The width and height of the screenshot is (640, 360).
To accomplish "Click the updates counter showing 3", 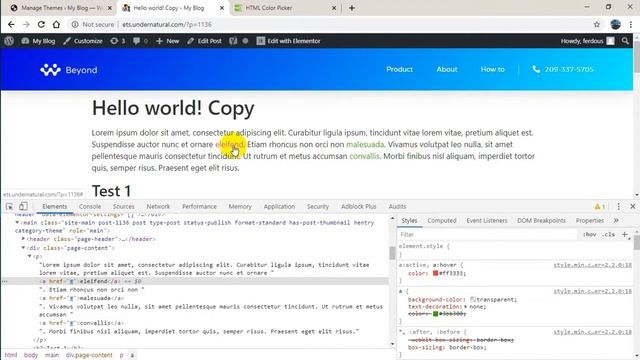I will pyautogui.click(x=118, y=41).
